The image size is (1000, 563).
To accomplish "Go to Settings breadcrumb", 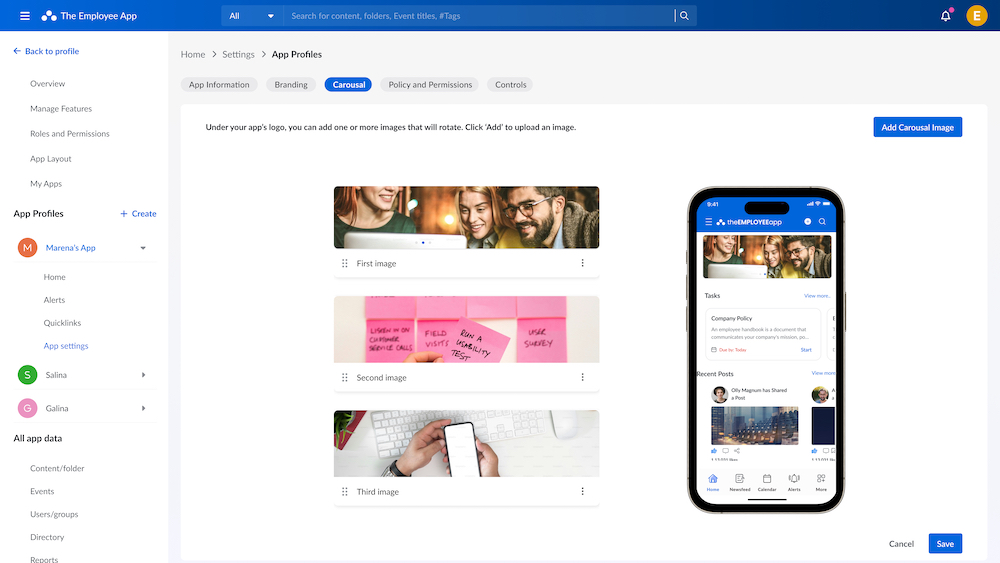I will (238, 54).
